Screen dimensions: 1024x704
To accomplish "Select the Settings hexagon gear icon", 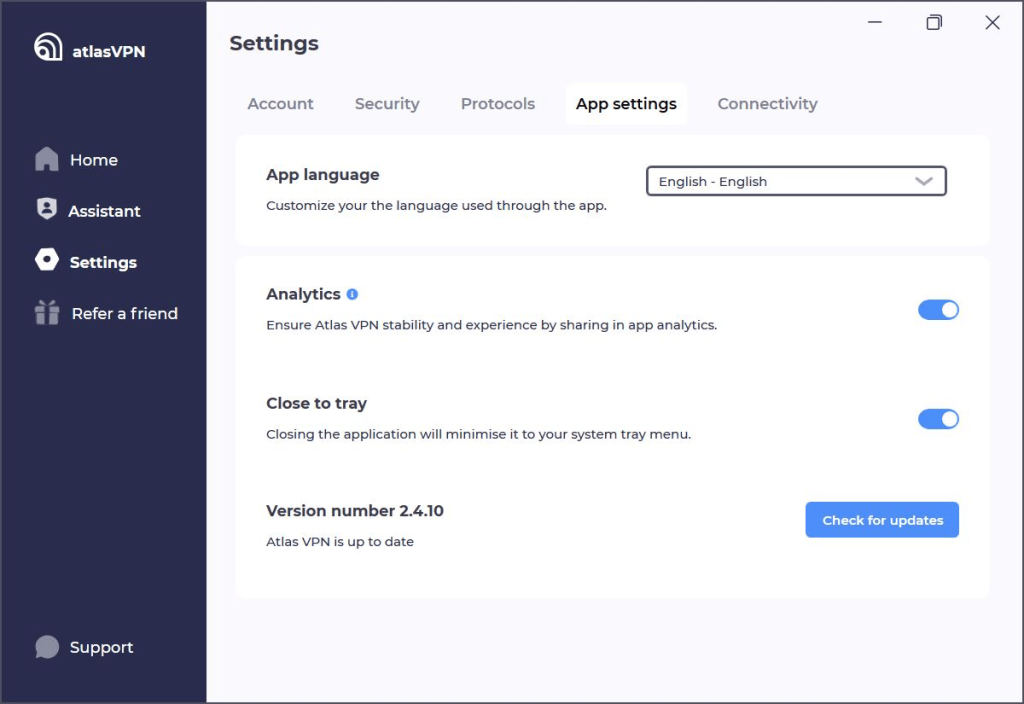I will click(47, 259).
